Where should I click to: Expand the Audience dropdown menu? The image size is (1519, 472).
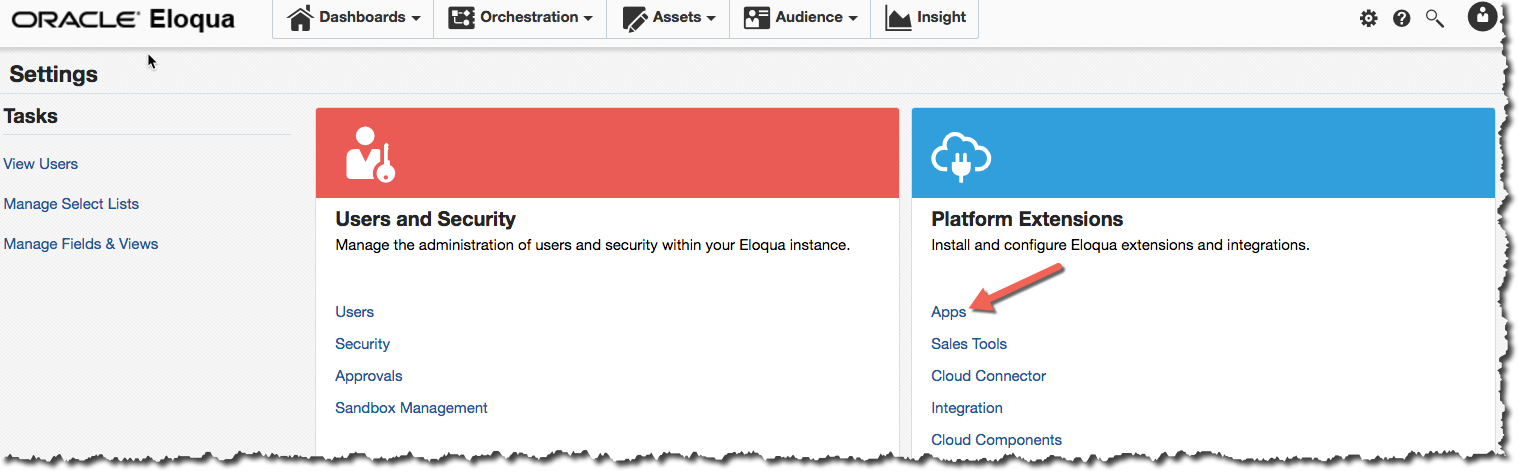800,18
